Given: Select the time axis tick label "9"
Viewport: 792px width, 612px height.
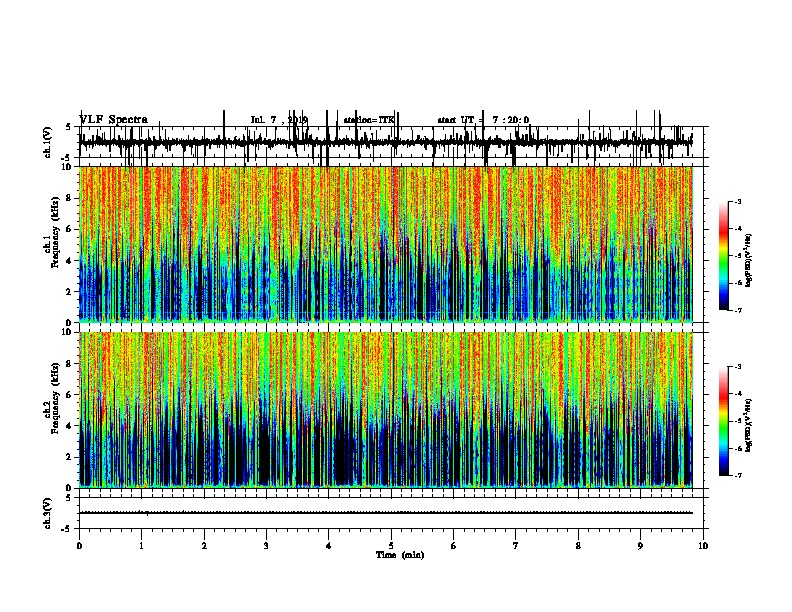Looking at the screenshot, I should tap(640, 545).
